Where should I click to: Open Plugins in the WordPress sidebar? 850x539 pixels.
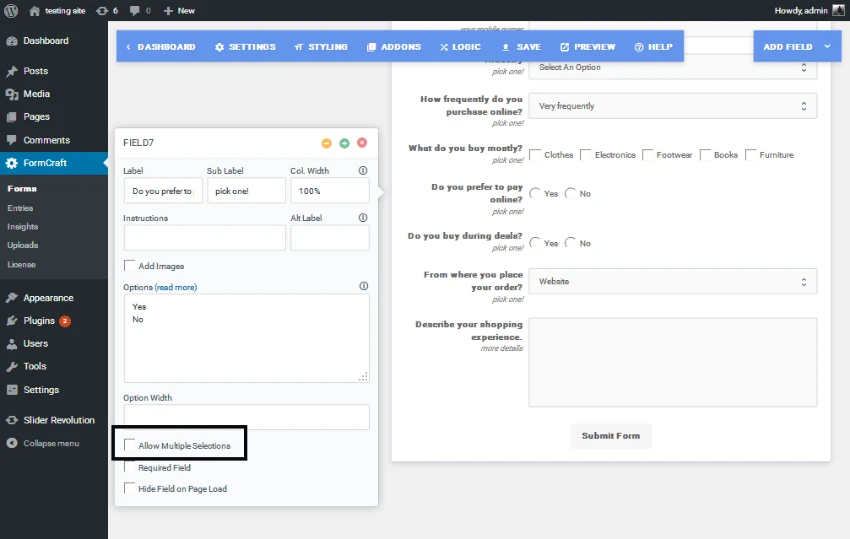pyautogui.click(x=39, y=321)
